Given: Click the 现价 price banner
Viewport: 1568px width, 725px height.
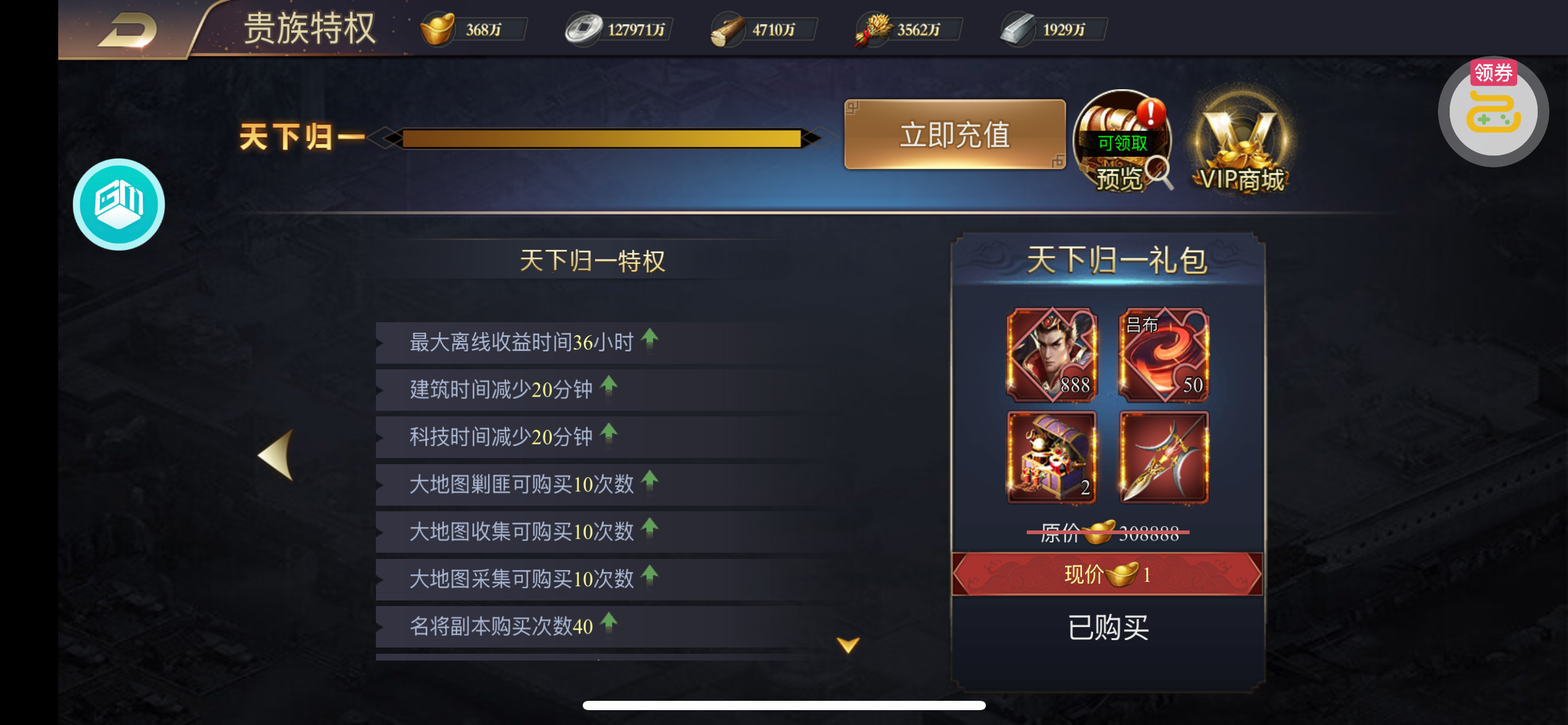Looking at the screenshot, I should click(x=1107, y=574).
